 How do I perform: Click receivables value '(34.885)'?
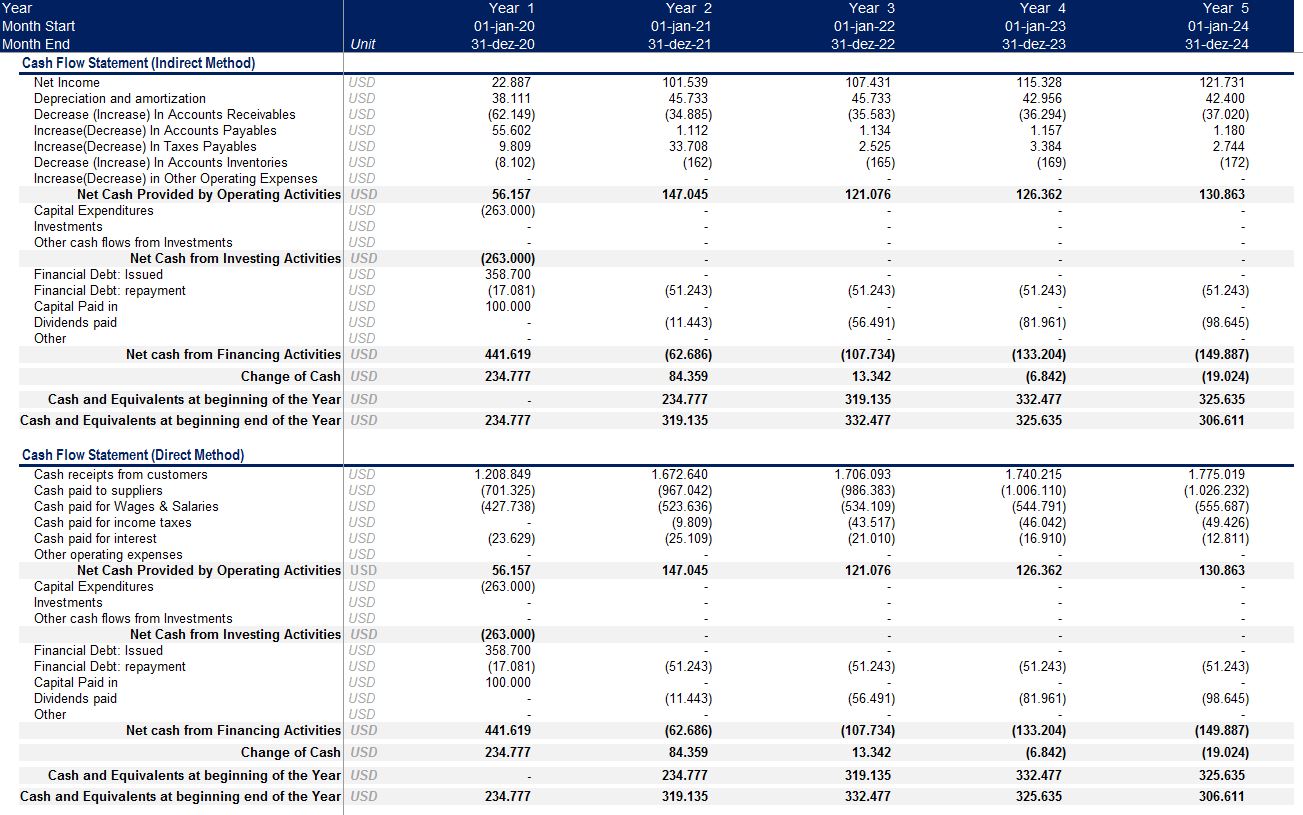pyautogui.click(x=688, y=114)
